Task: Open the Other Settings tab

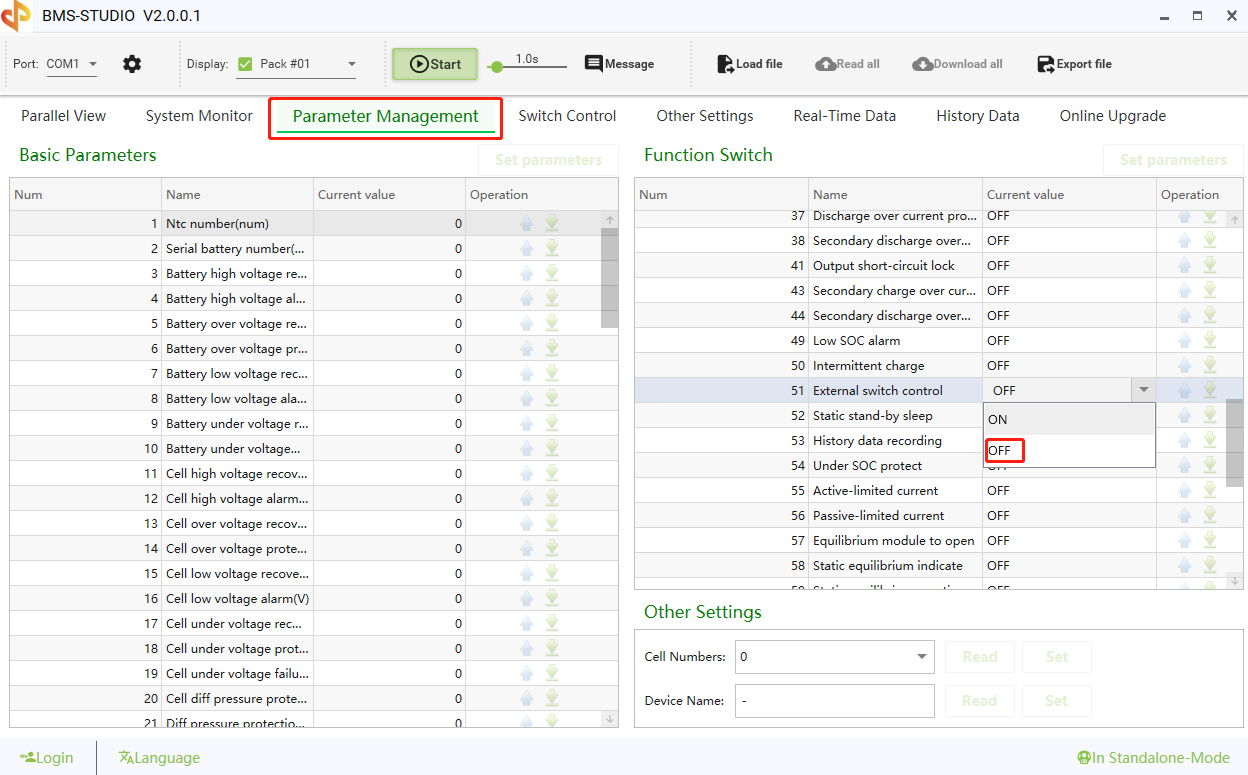Action: click(x=705, y=116)
